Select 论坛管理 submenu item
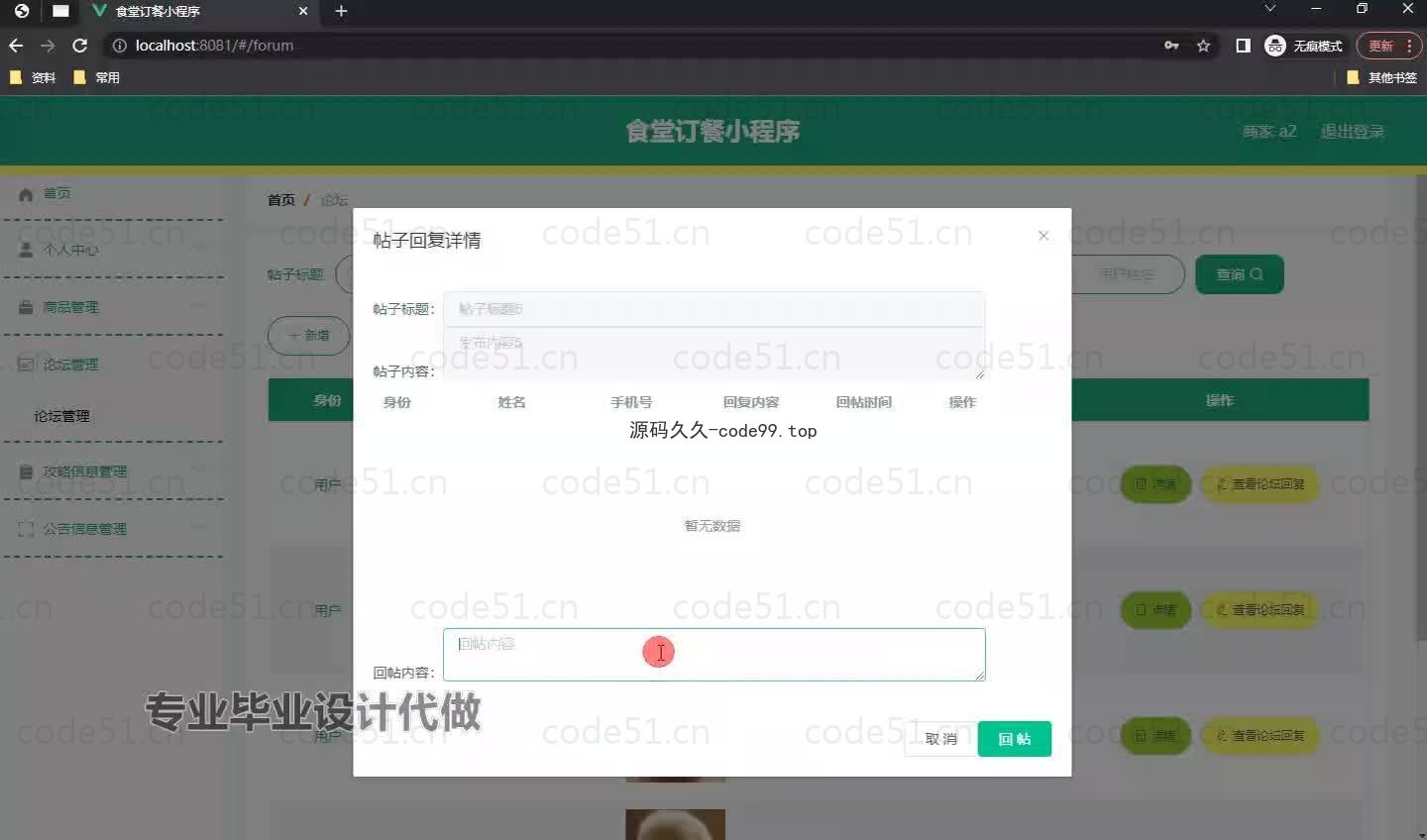 [x=62, y=416]
